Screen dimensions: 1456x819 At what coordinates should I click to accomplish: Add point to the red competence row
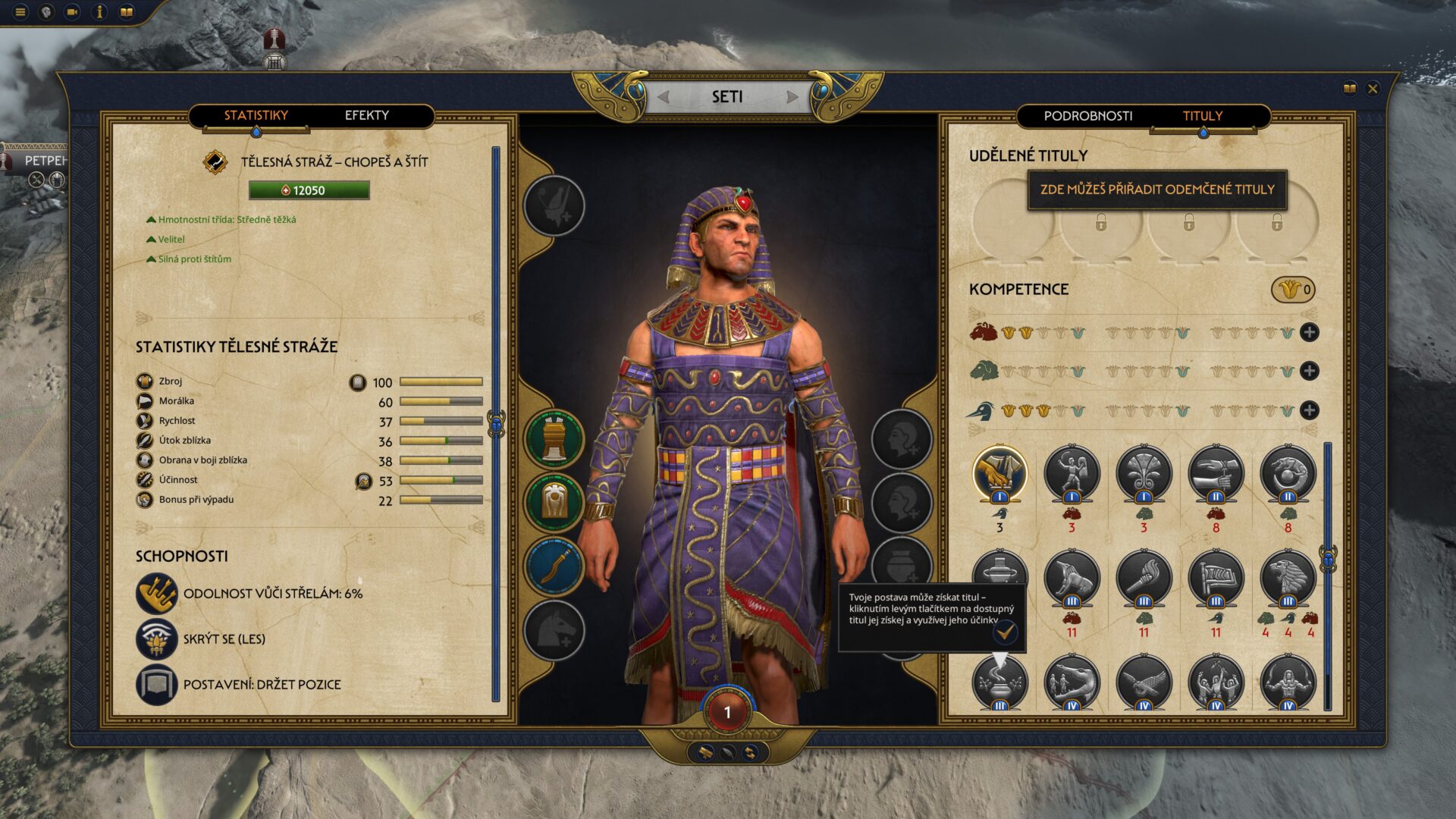(1309, 332)
